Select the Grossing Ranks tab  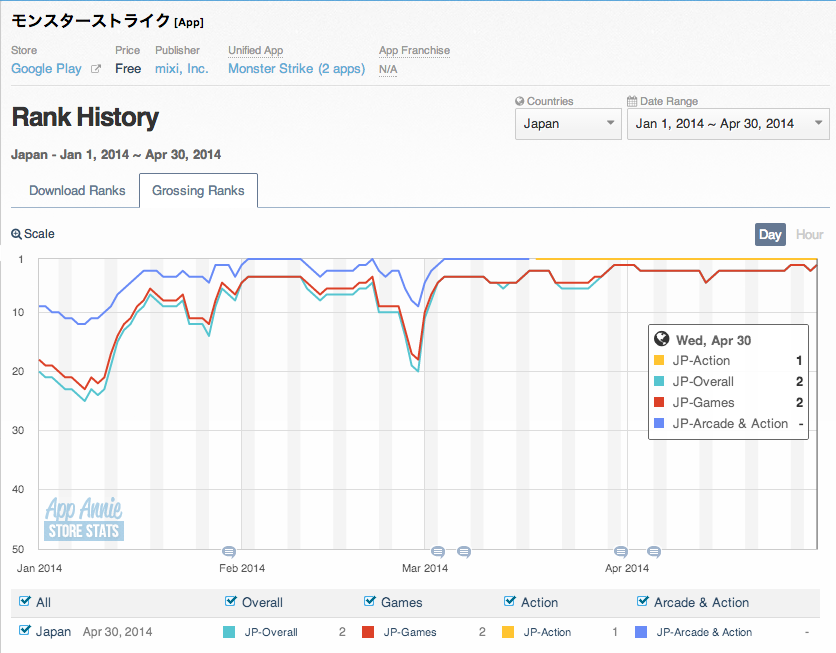[198, 190]
